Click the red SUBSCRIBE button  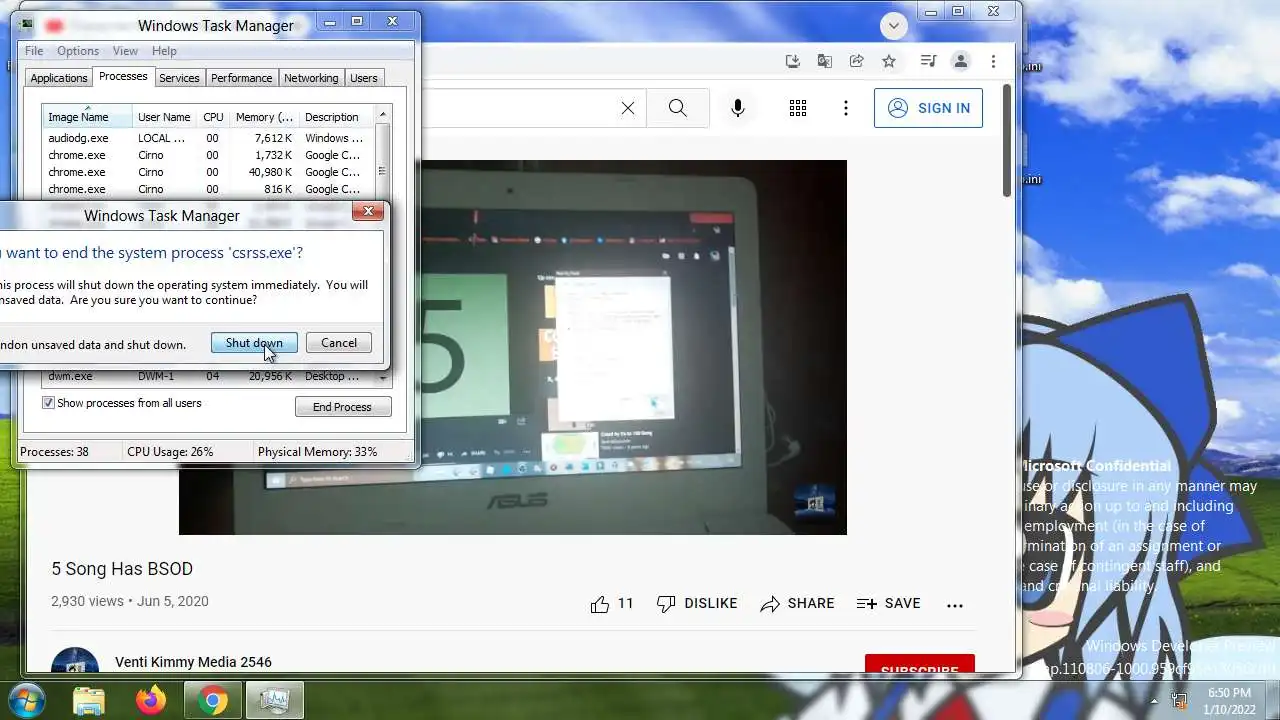(920, 666)
